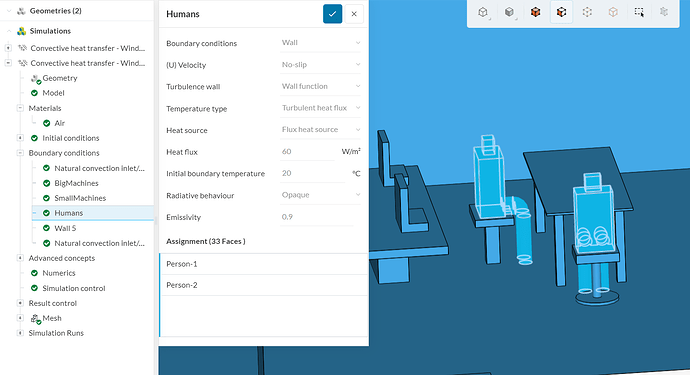The height and width of the screenshot is (375, 690).
Task: Open the Heat source dropdown
Action: coord(321,129)
